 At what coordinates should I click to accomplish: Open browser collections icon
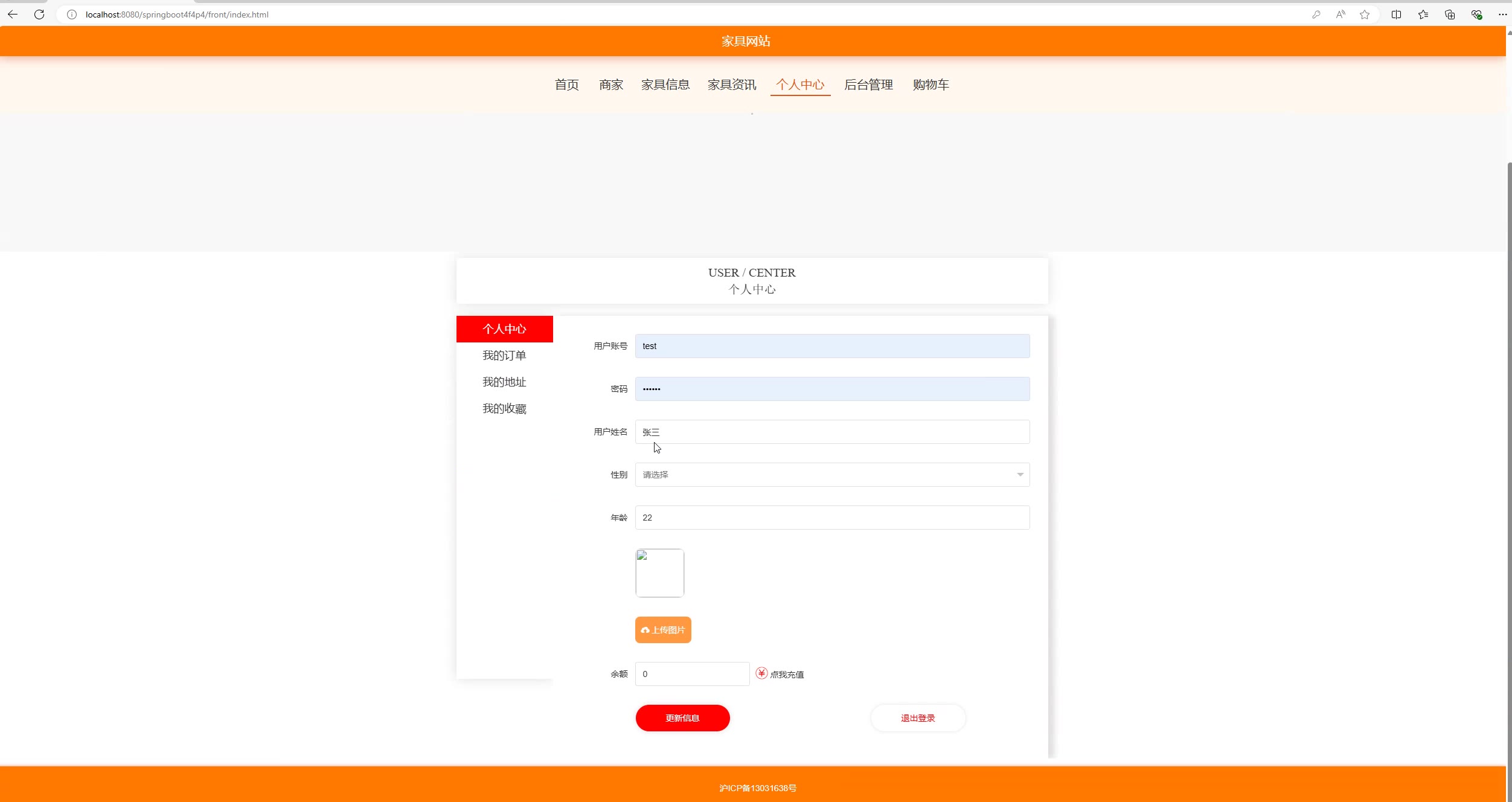pos(1450,14)
